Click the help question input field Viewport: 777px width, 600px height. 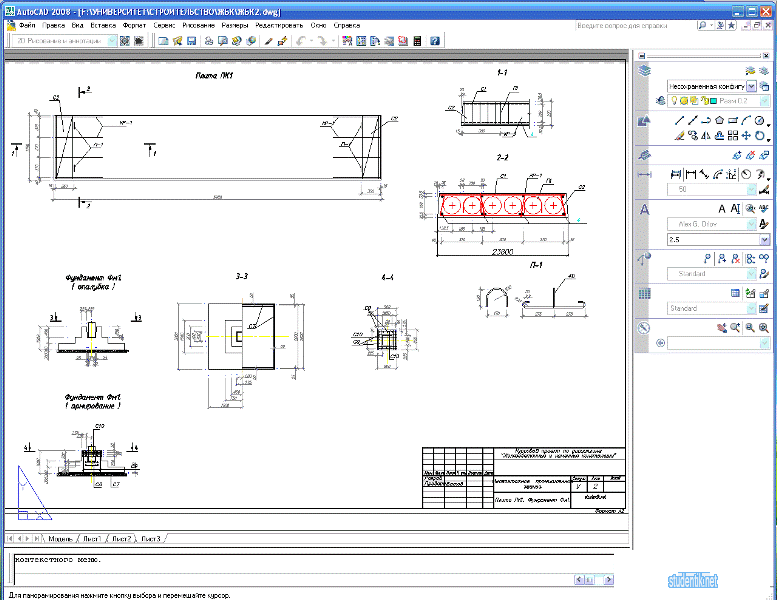coord(634,26)
